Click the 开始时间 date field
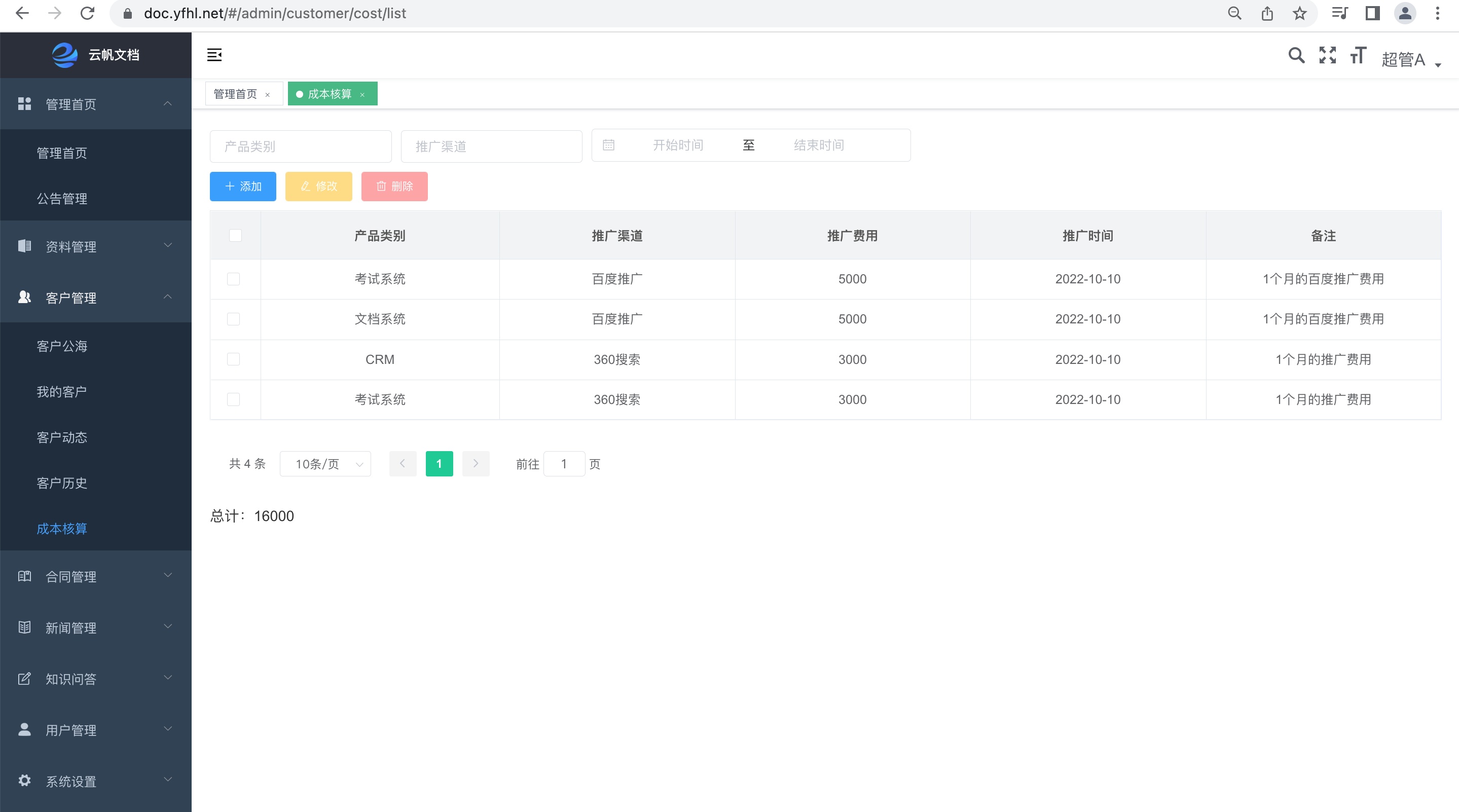This screenshot has width=1459, height=812. [x=678, y=145]
